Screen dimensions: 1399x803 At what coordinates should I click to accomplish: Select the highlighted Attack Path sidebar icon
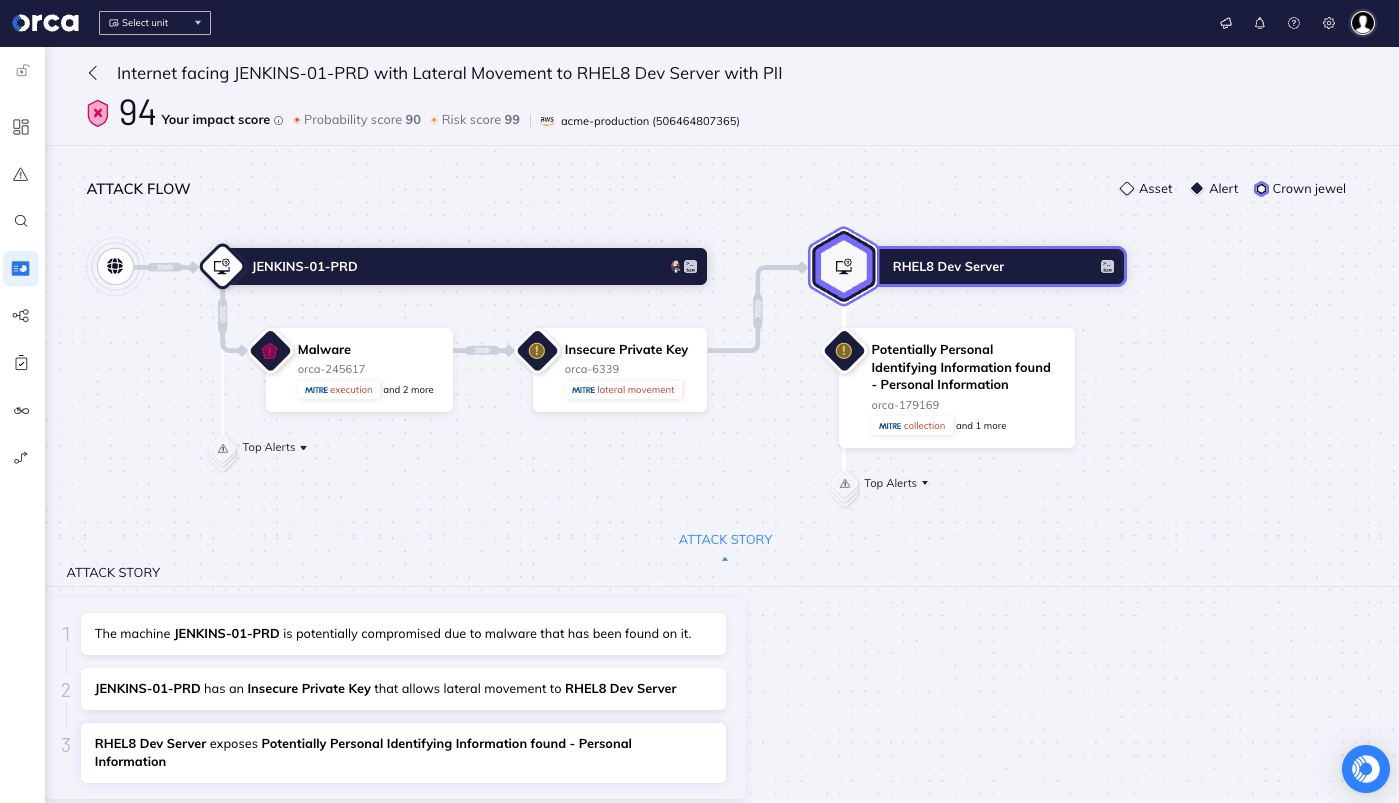point(20,267)
